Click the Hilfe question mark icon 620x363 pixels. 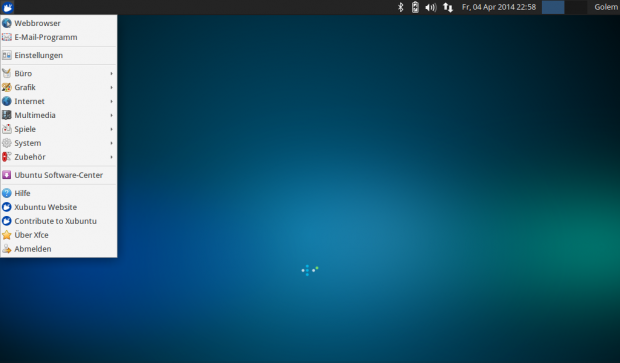tap(7, 193)
